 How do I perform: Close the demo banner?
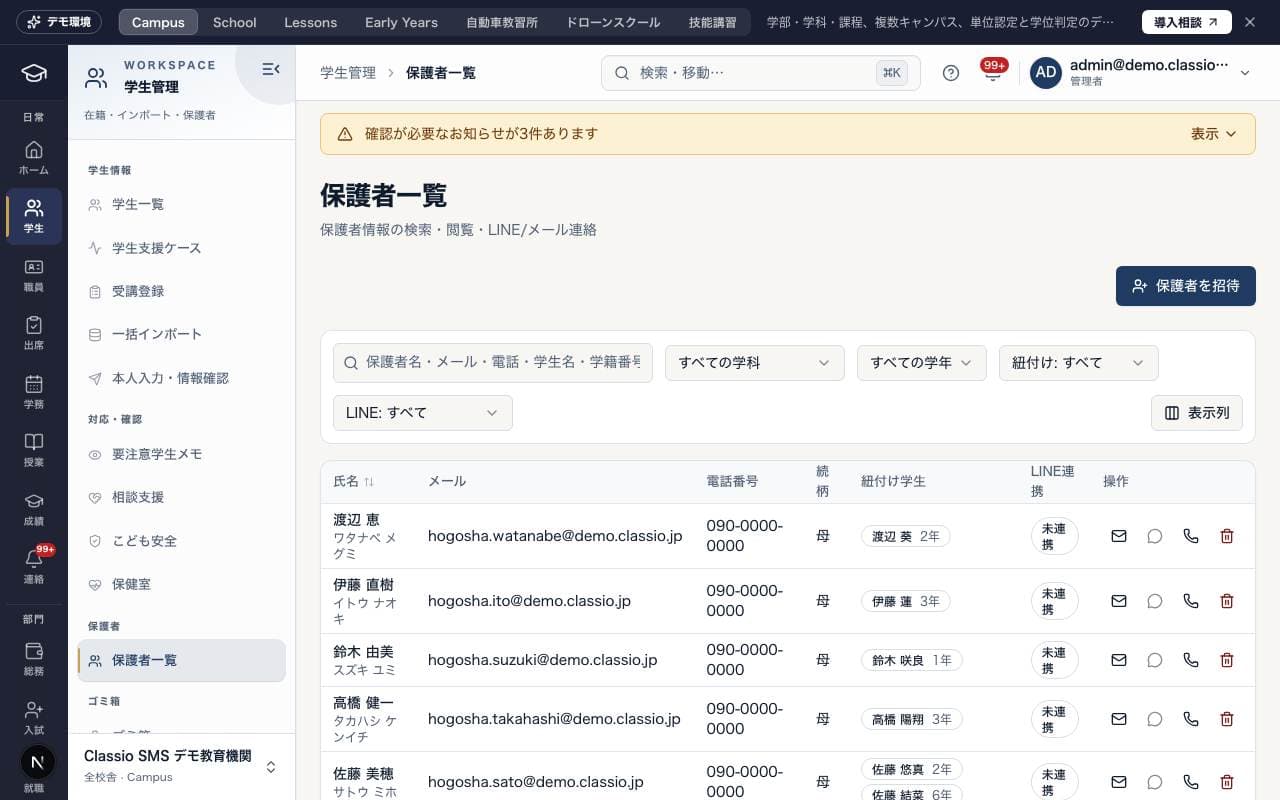coord(1249,22)
